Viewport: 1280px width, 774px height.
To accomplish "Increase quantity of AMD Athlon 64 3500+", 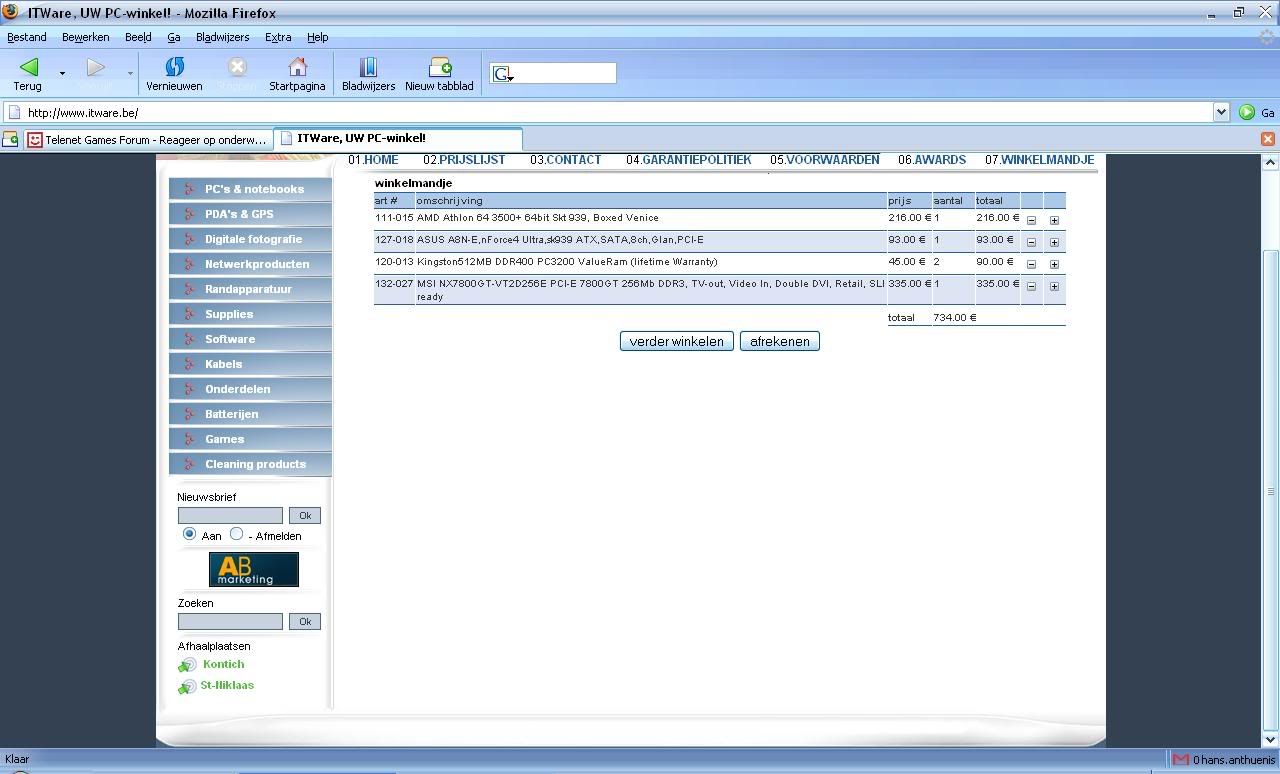I will pos(1054,220).
